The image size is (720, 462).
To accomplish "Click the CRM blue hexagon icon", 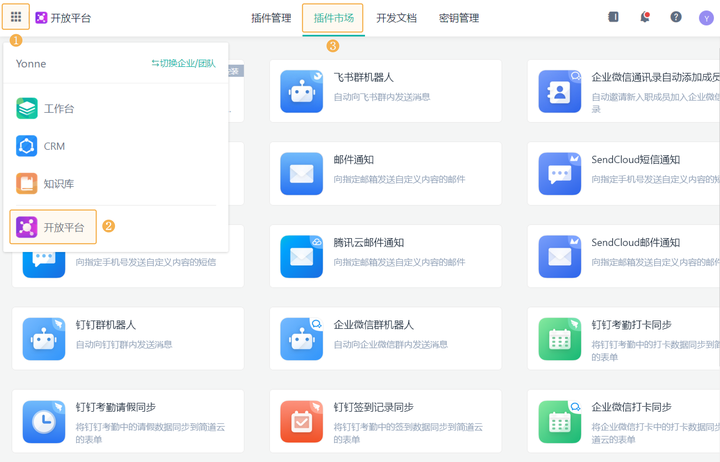I will point(27,146).
